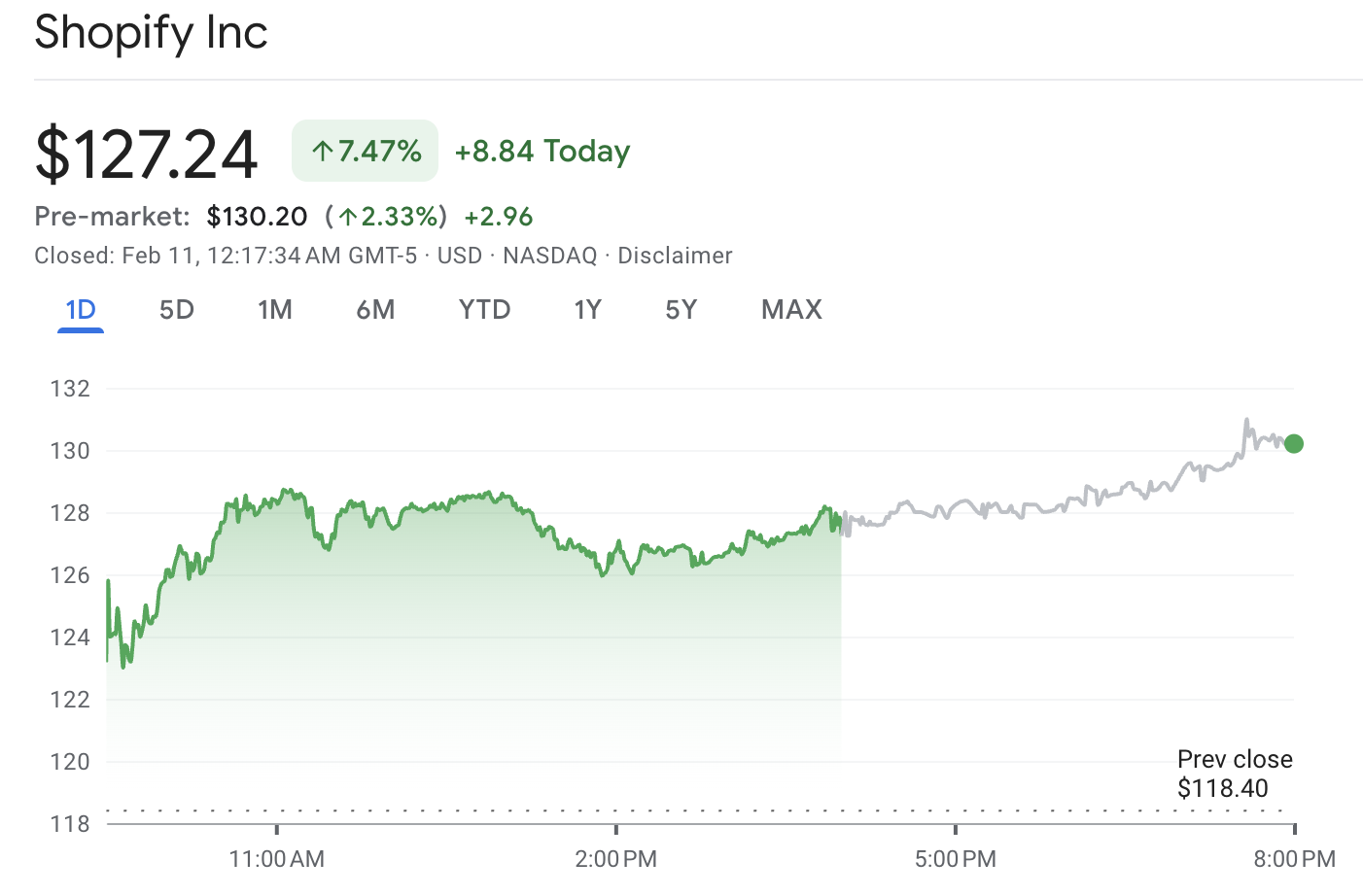Switch to the 1Y chart

[x=587, y=309]
